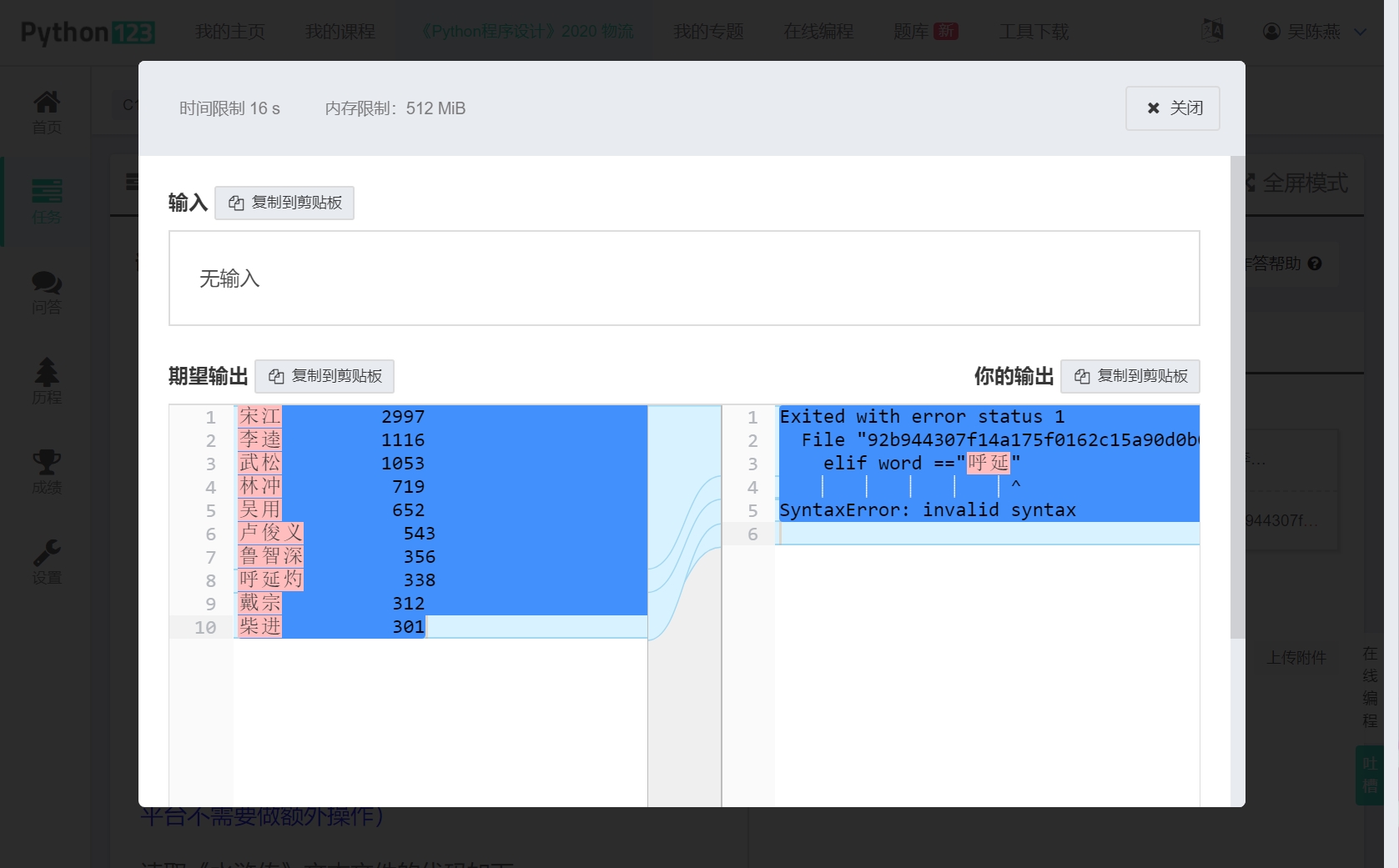The height and width of the screenshot is (868, 1399).
Task: Open 问答 chat icon in sidebar
Action: tap(47, 292)
